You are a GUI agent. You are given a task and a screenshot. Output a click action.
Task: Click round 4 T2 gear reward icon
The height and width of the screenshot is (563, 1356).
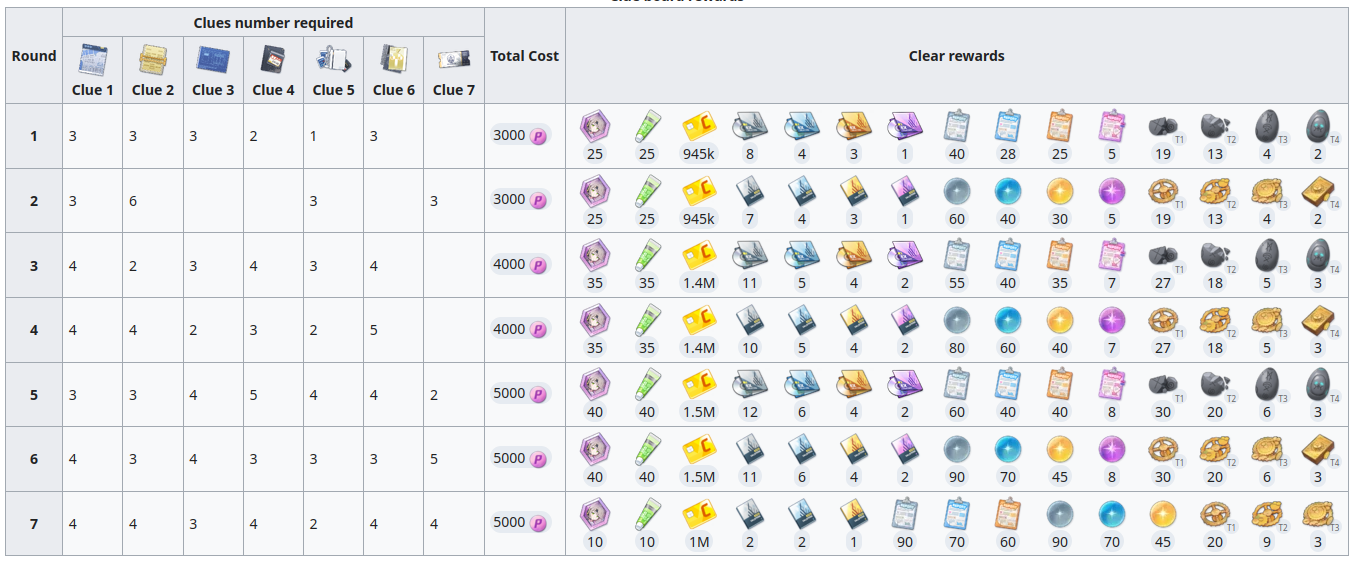pyautogui.click(x=1215, y=319)
